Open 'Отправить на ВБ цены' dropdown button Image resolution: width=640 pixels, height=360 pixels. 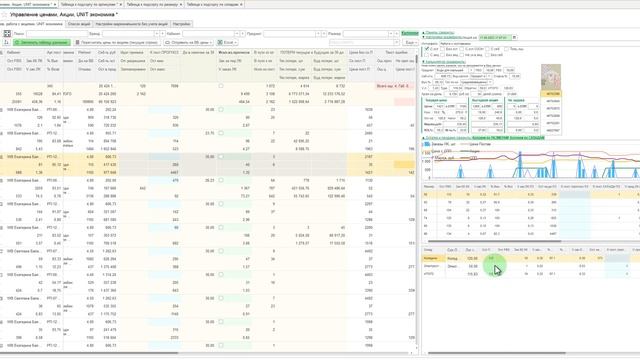click(189, 42)
